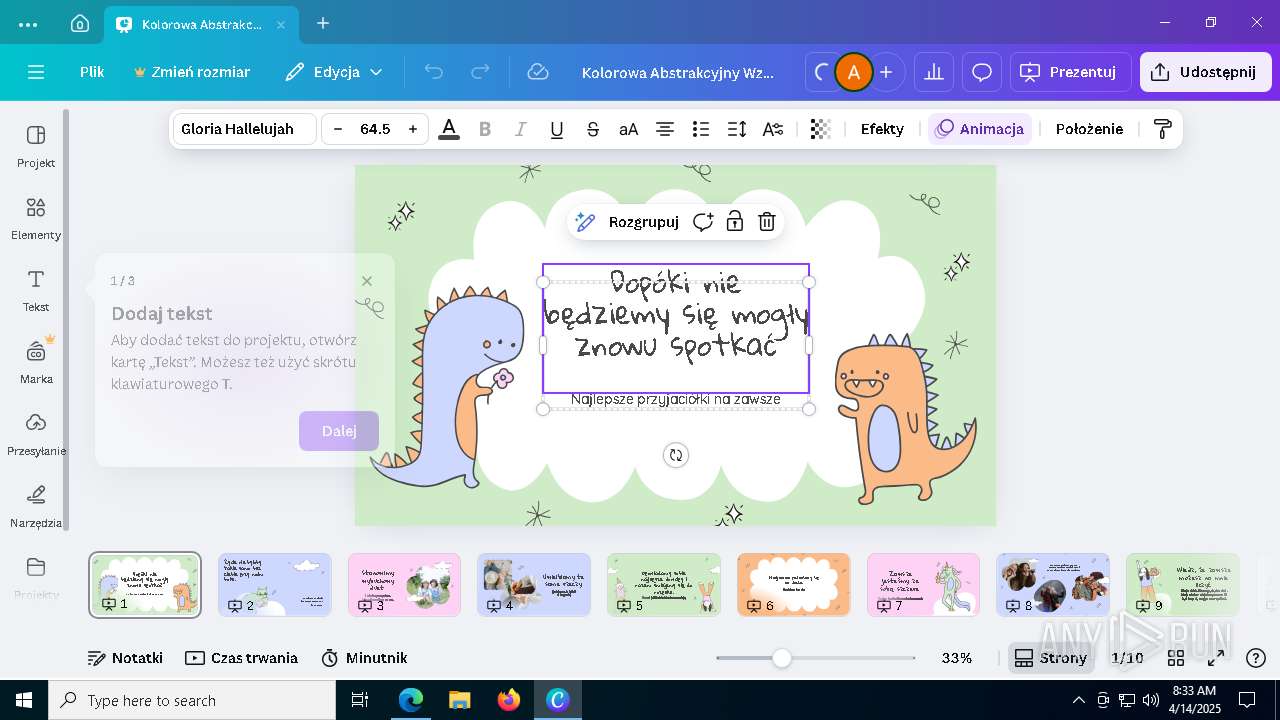1280x720 pixels.
Task: Select page 2 thumbnail
Action: click(x=275, y=584)
